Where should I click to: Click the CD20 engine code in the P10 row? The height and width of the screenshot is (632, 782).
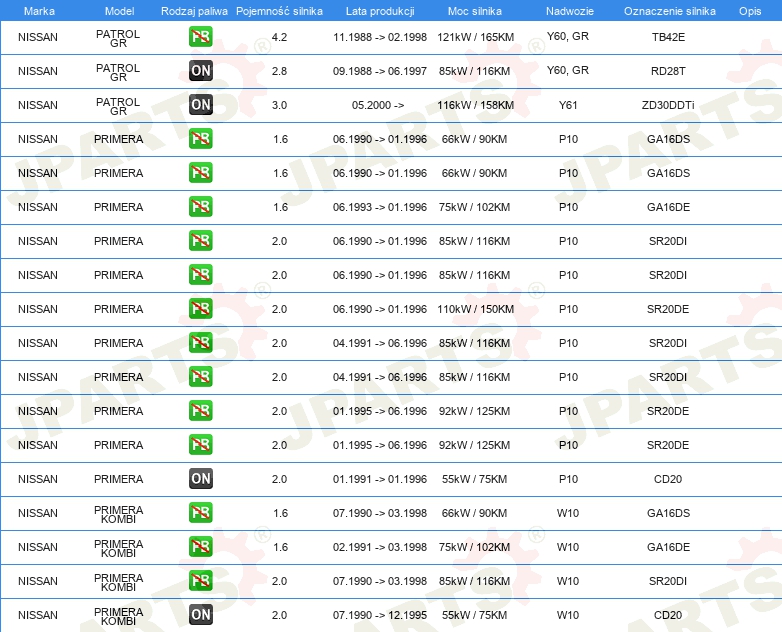[x=668, y=479]
